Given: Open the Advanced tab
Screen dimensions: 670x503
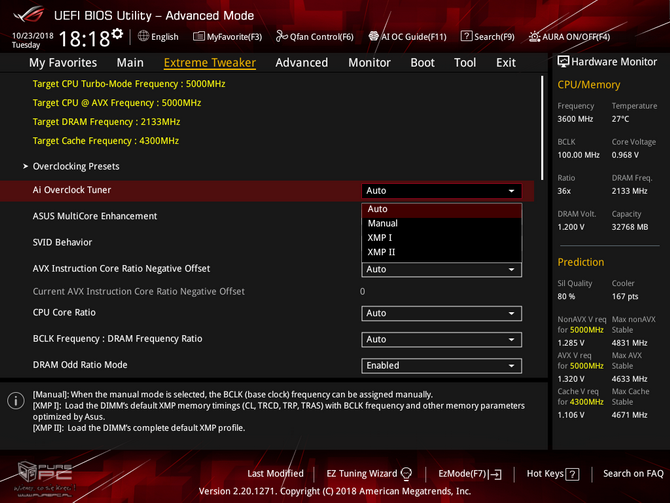Looking at the screenshot, I should pyautogui.click(x=302, y=63).
